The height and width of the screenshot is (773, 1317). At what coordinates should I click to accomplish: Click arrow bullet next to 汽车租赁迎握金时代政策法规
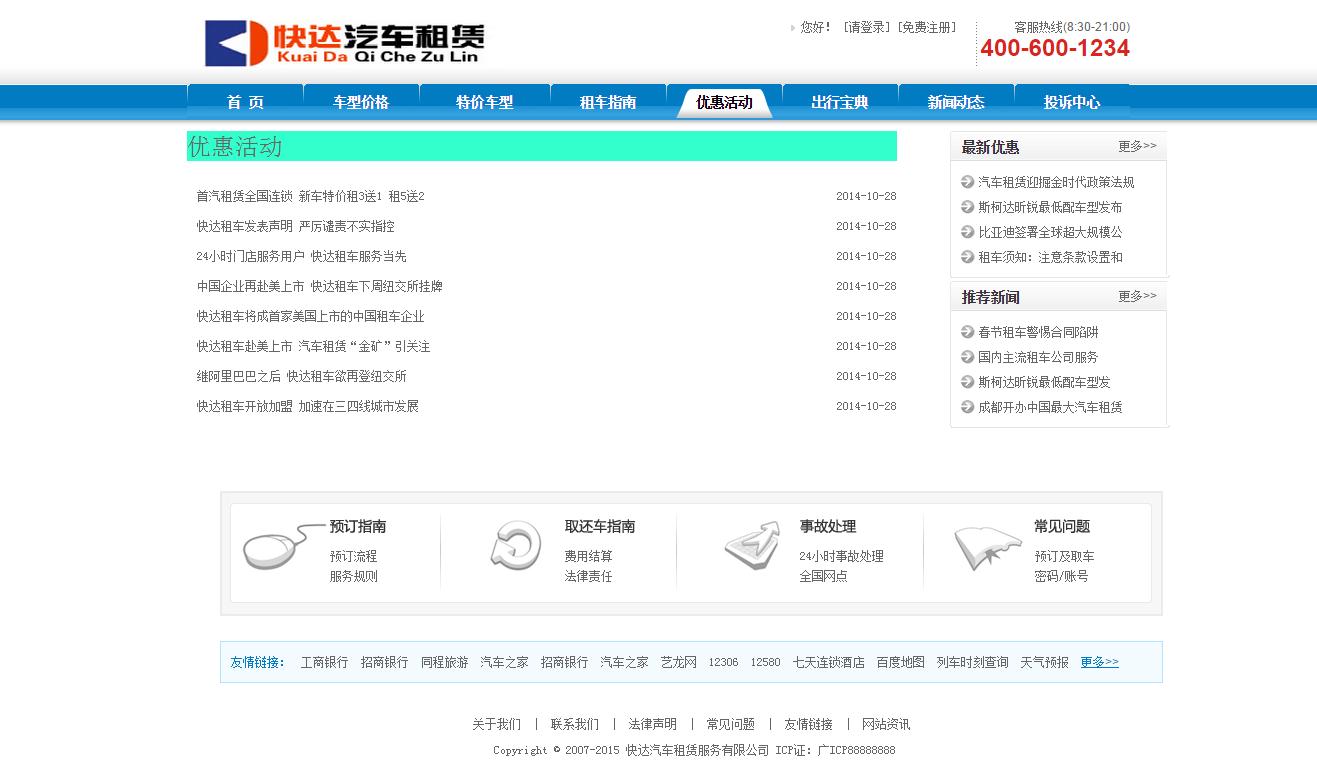pos(967,182)
